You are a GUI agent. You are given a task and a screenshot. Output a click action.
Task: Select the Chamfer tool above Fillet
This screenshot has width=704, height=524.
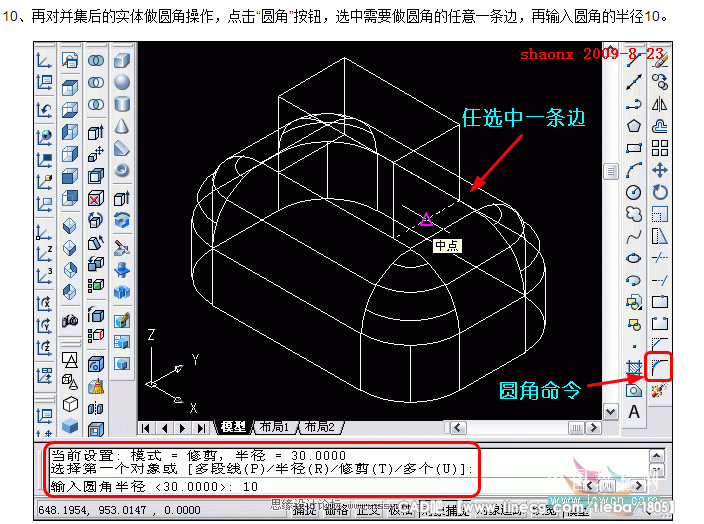click(x=659, y=345)
